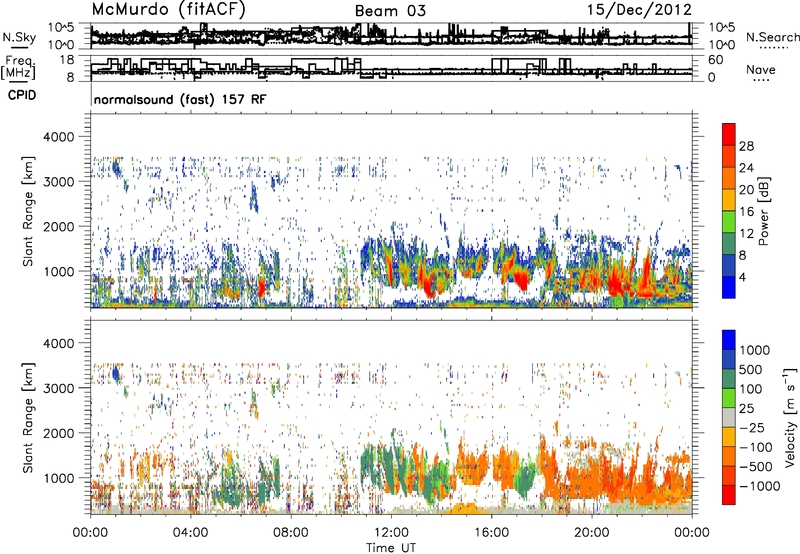800x554 pixels.
Task: Click the '25' label on the Velocity colorbar
Action: 746,408
